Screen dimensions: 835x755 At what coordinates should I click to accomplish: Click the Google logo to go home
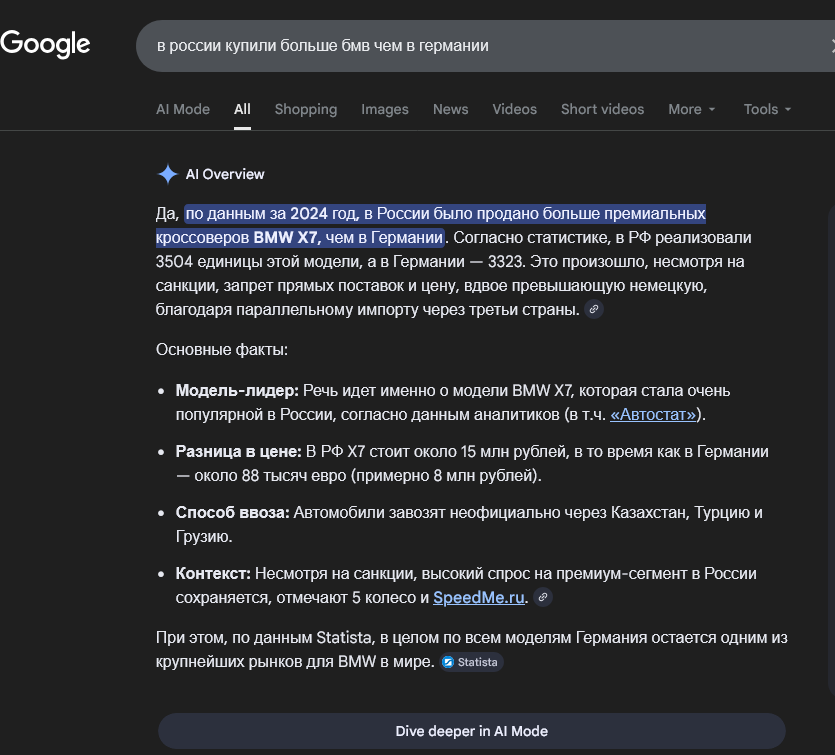(46, 45)
